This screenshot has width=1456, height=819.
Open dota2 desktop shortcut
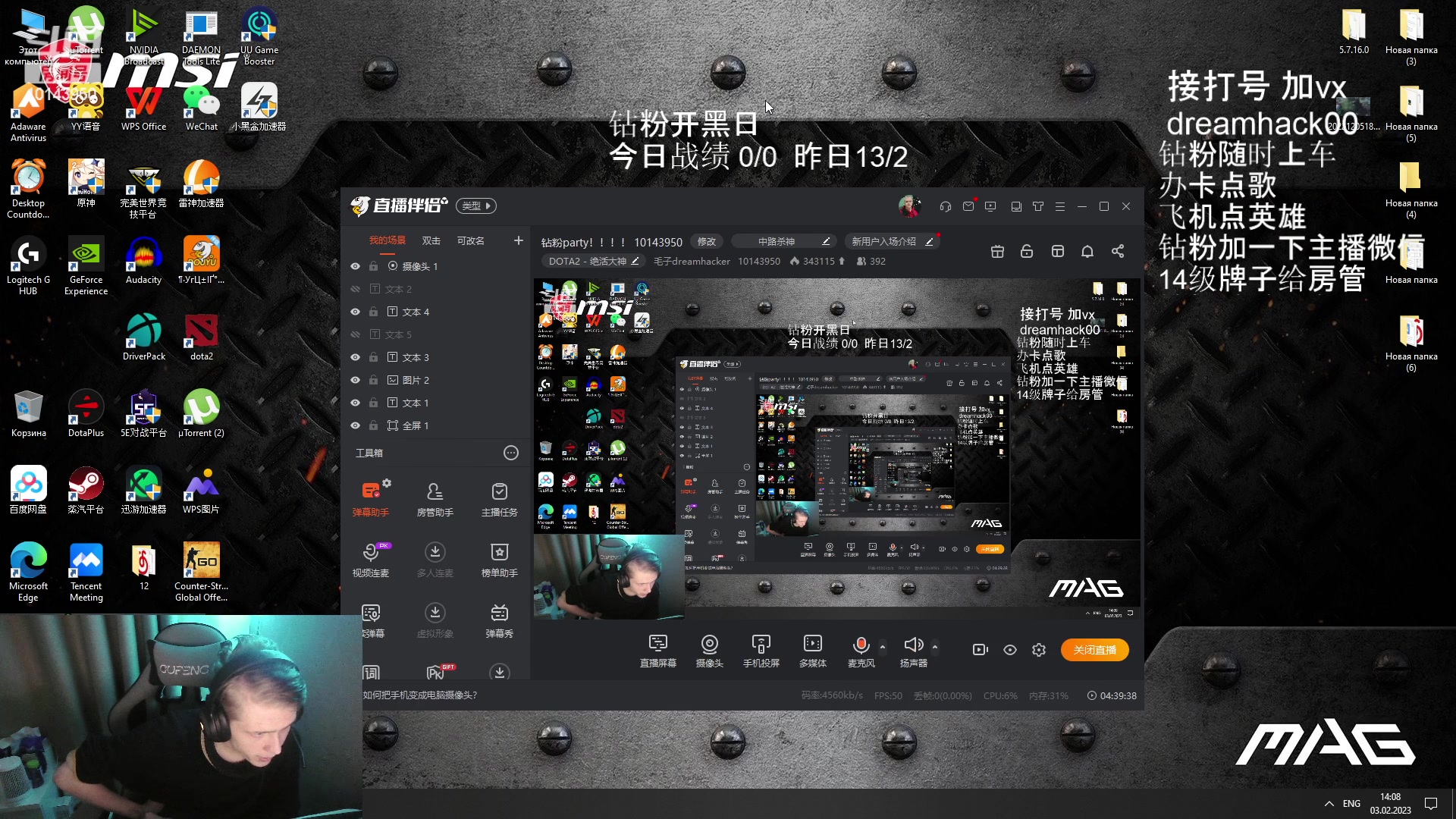tap(201, 337)
